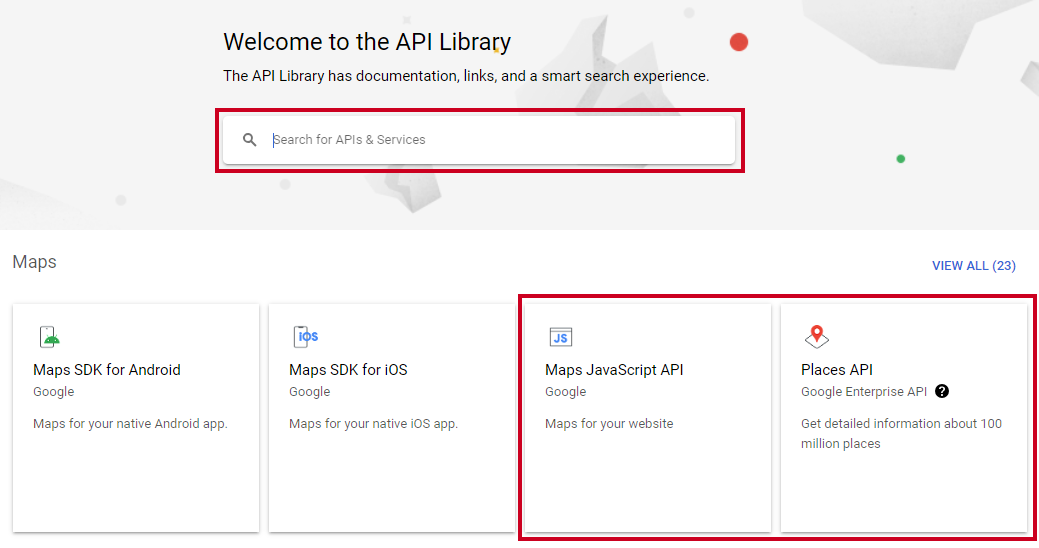The height and width of the screenshot is (548, 1039).
Task: Click the Search for APIs & Services field
Action: click(478, 140)
